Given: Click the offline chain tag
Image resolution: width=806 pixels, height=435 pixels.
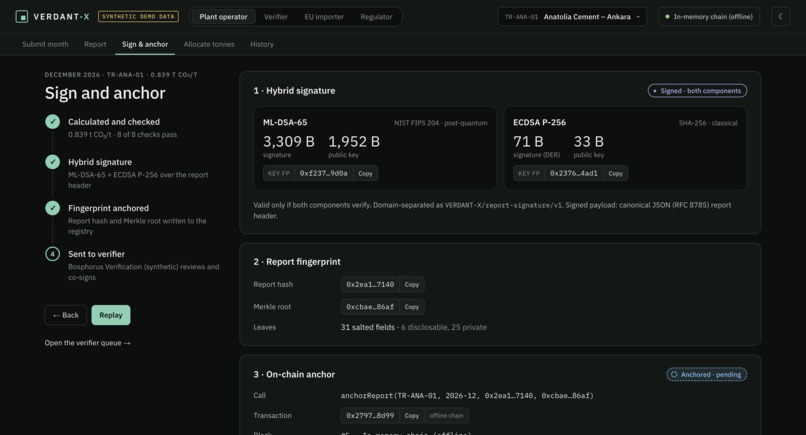Looking at the screenshot, I should (446, 415).
